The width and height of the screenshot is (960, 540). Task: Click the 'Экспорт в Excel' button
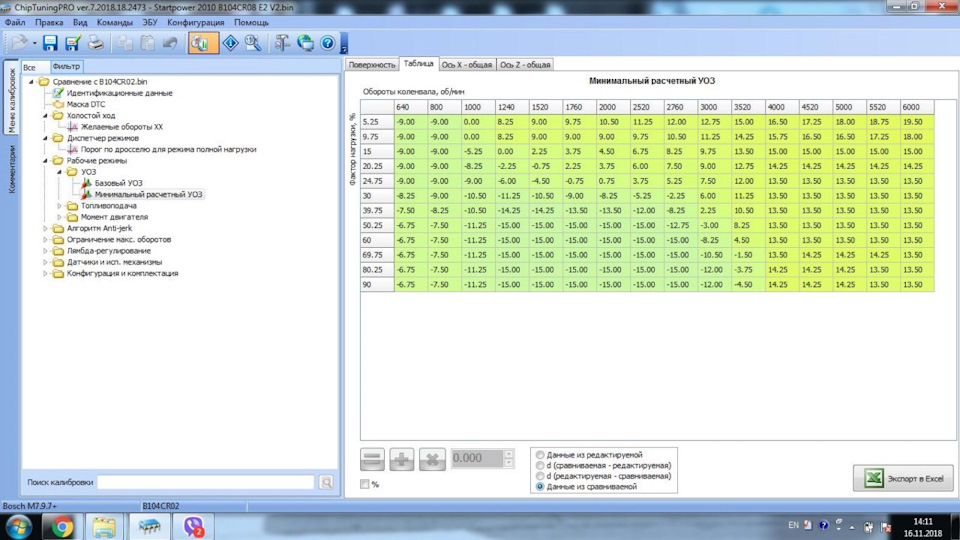(904, 478)
